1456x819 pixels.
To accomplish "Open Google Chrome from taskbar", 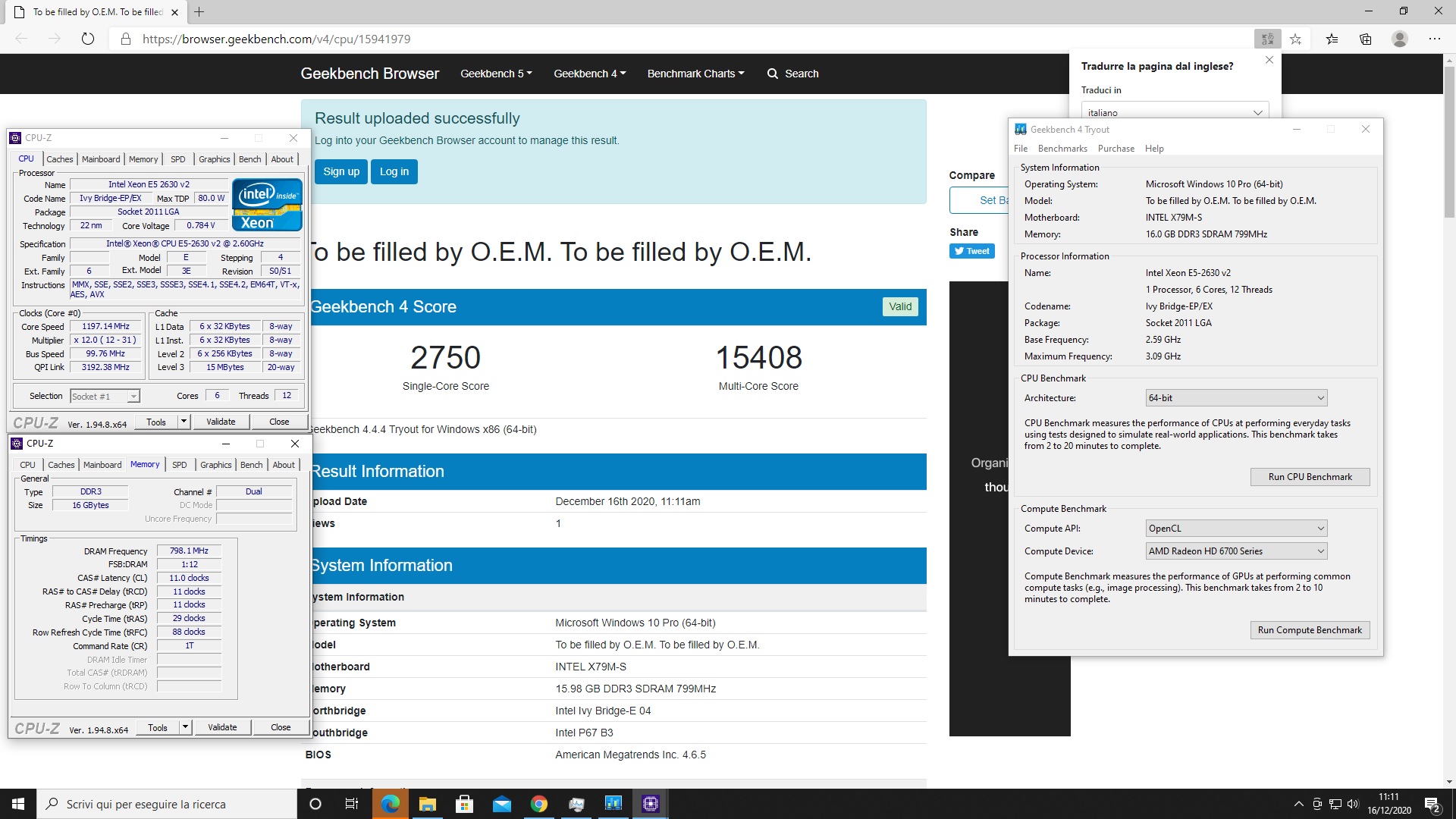I will pos(538,804).
